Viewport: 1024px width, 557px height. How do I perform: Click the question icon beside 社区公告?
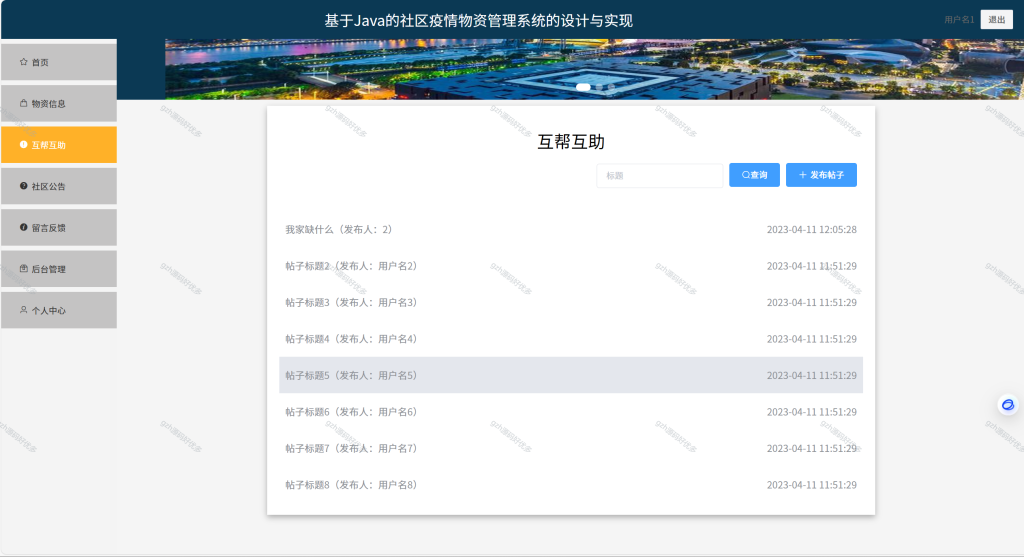coord(24,186)
